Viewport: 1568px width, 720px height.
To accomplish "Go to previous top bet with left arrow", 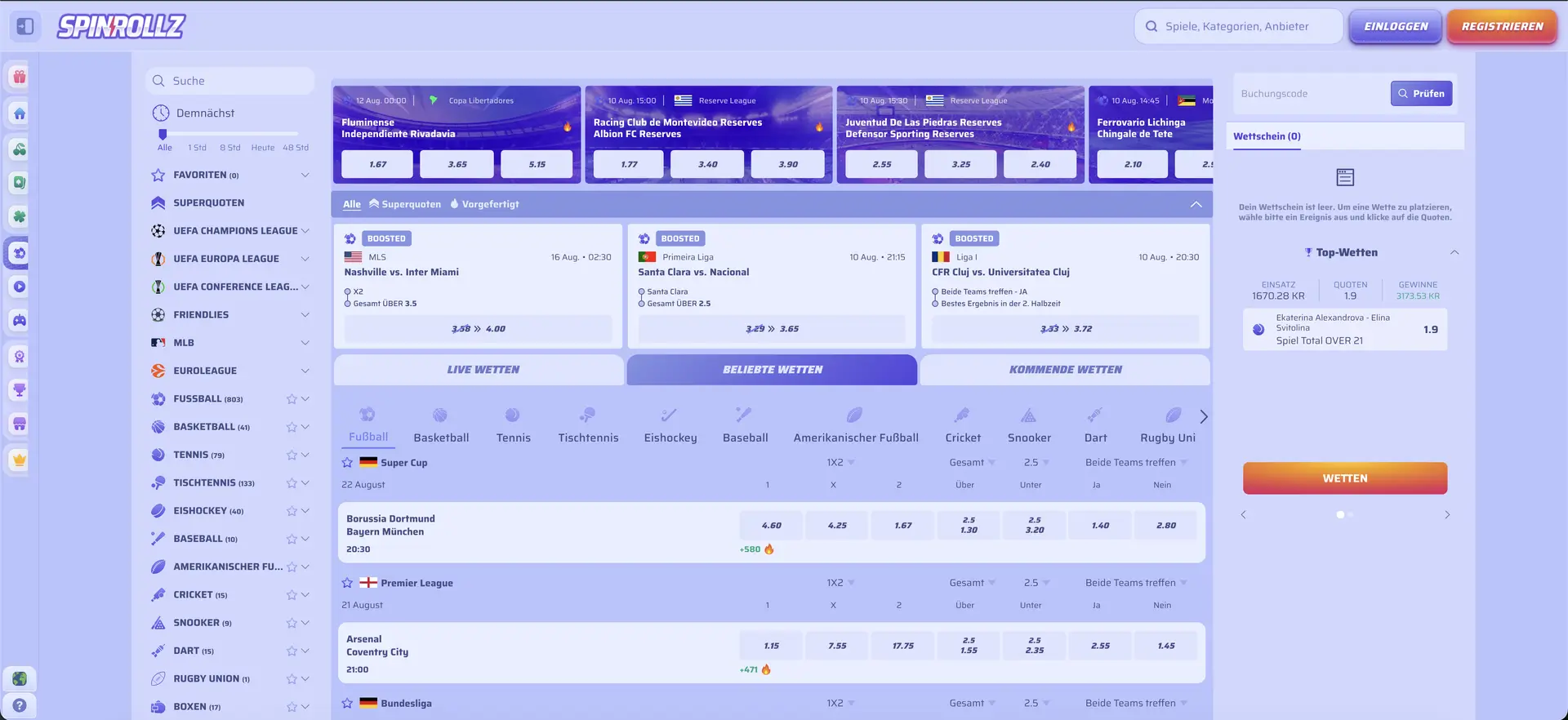I will coord(1244,515).
